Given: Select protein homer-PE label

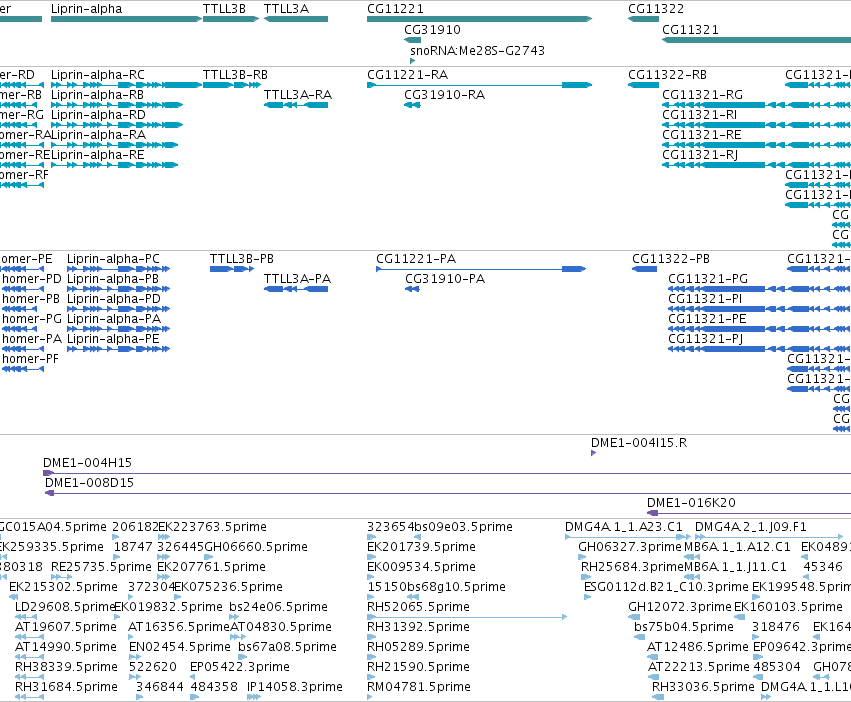Looking at the screenshot, I should point(26,259).
